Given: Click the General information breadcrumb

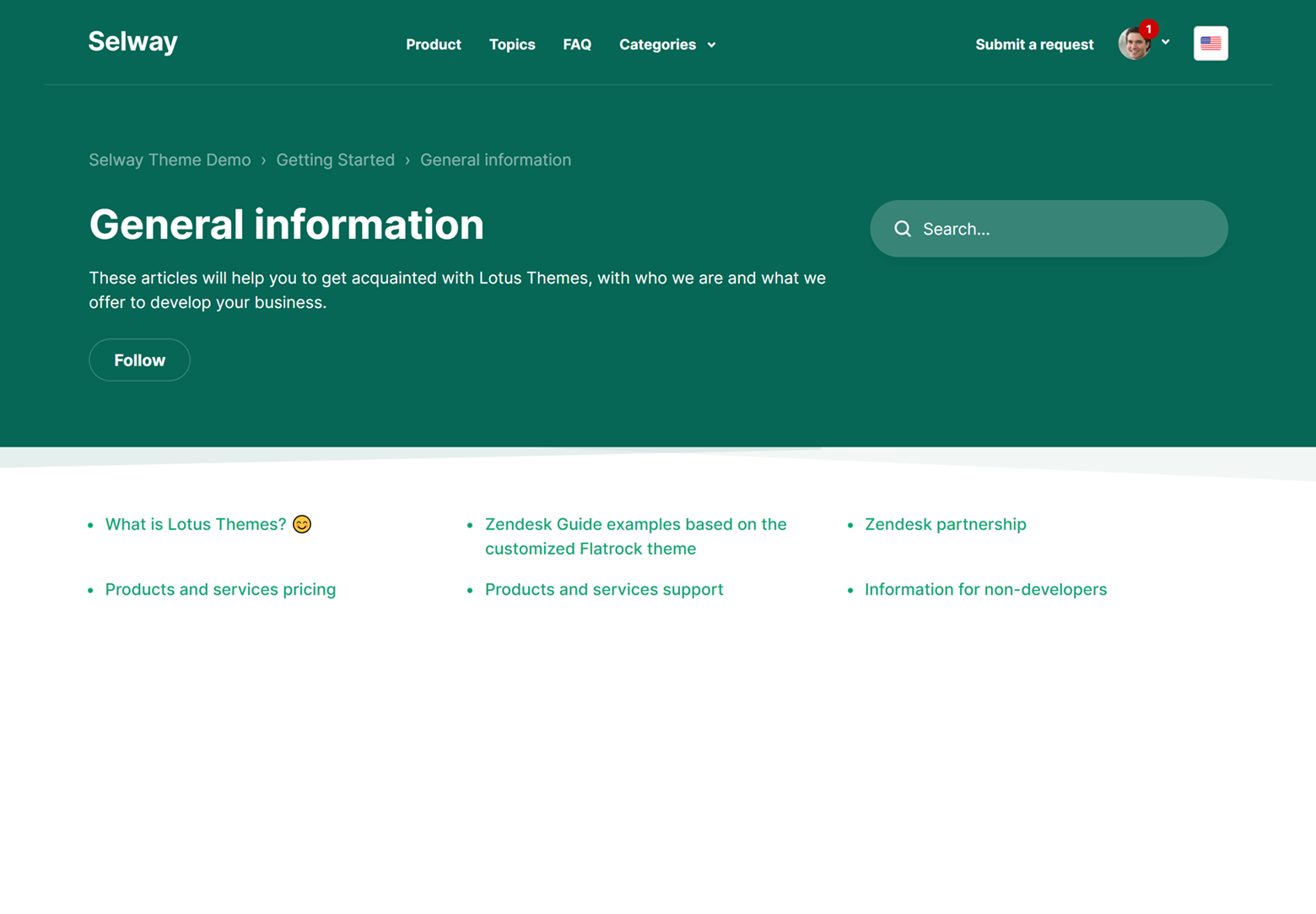Looking at the screenshot, I should coord(495,160).
